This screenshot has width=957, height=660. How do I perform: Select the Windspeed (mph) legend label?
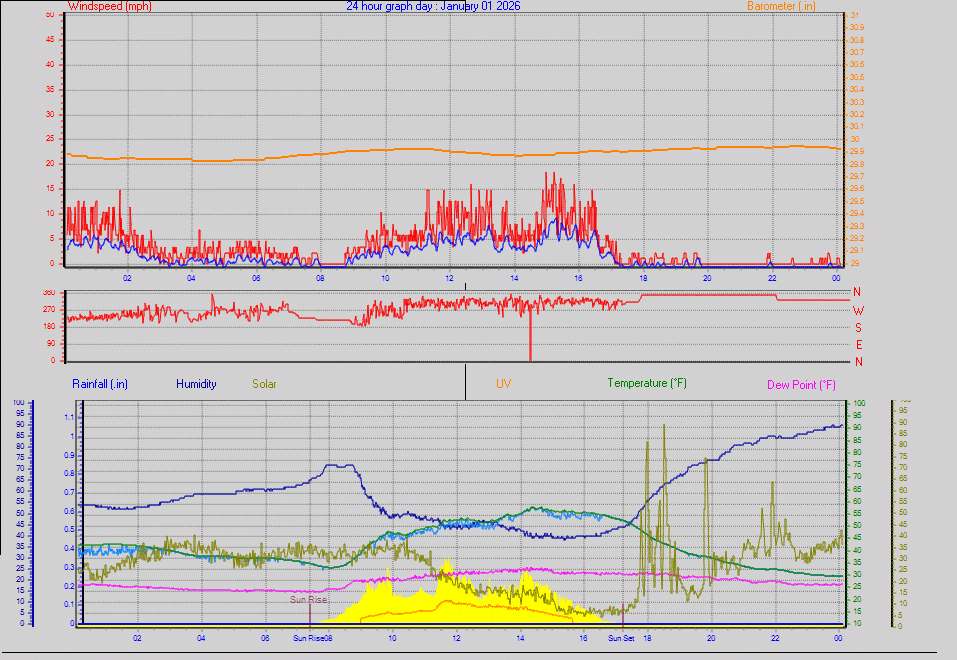tap(110, 6)
